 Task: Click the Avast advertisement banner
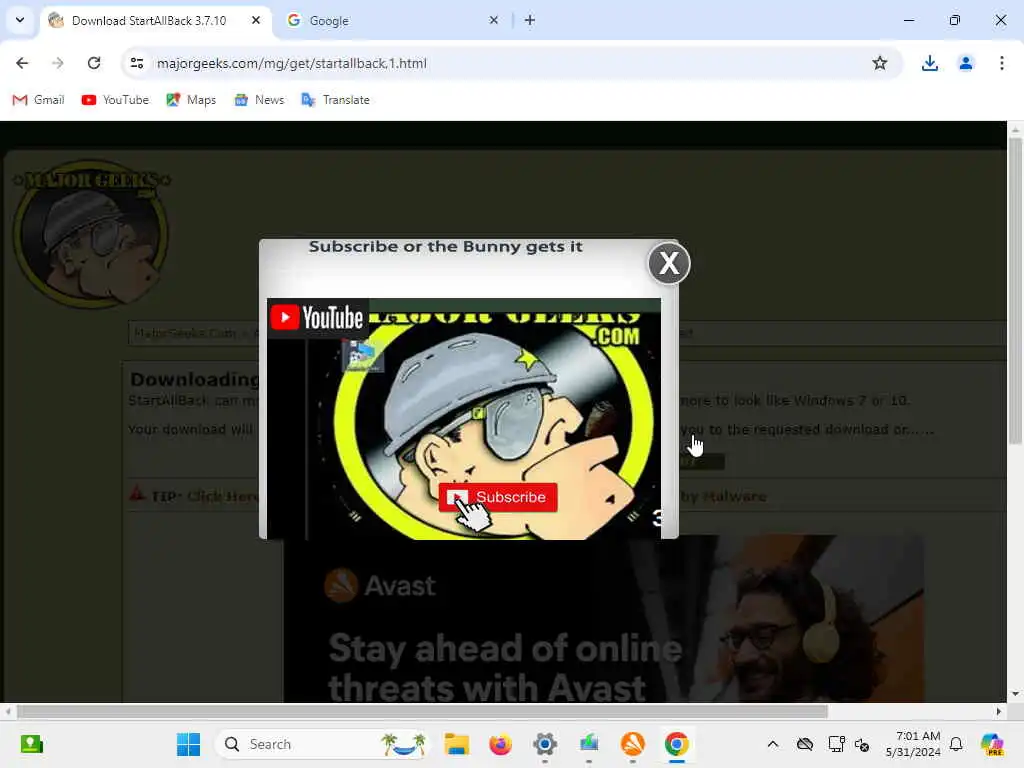(x=603, y=620)
